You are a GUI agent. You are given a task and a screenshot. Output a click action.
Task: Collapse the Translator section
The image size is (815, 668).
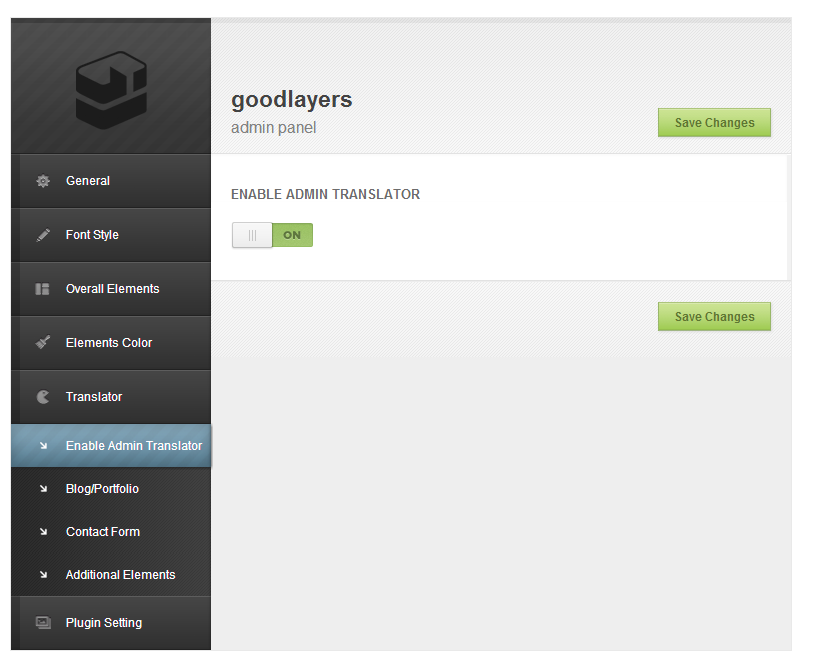111,397
